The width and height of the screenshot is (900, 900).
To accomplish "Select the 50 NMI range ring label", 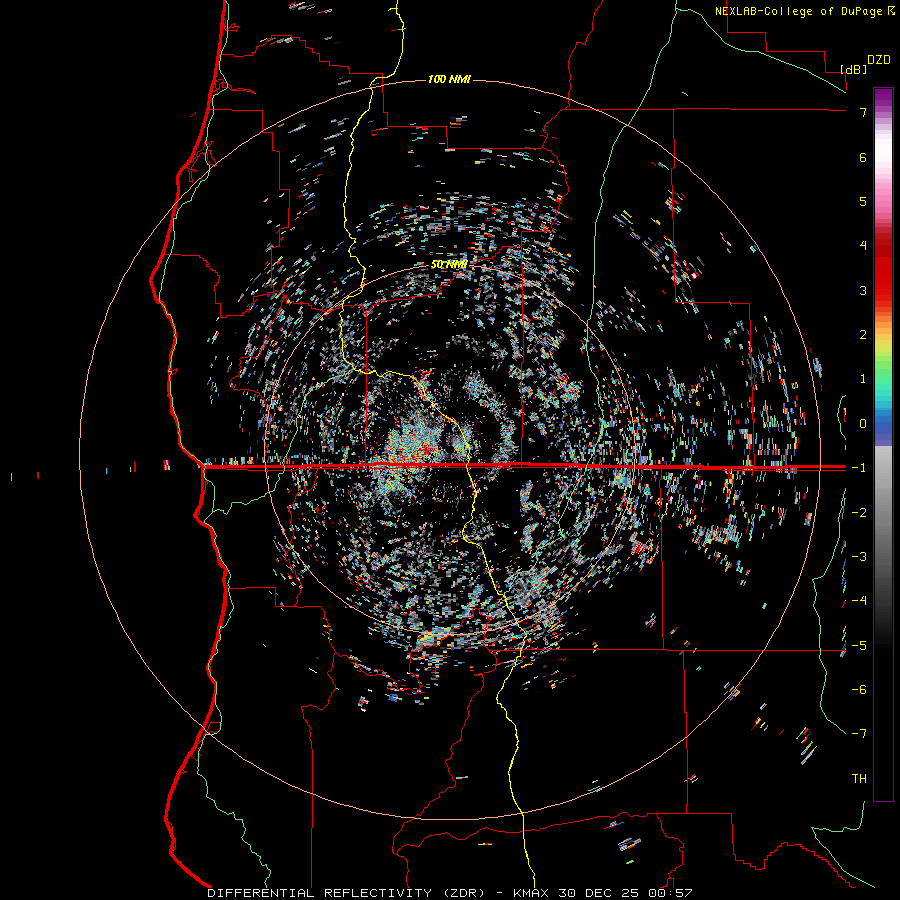I will (449, 265).
